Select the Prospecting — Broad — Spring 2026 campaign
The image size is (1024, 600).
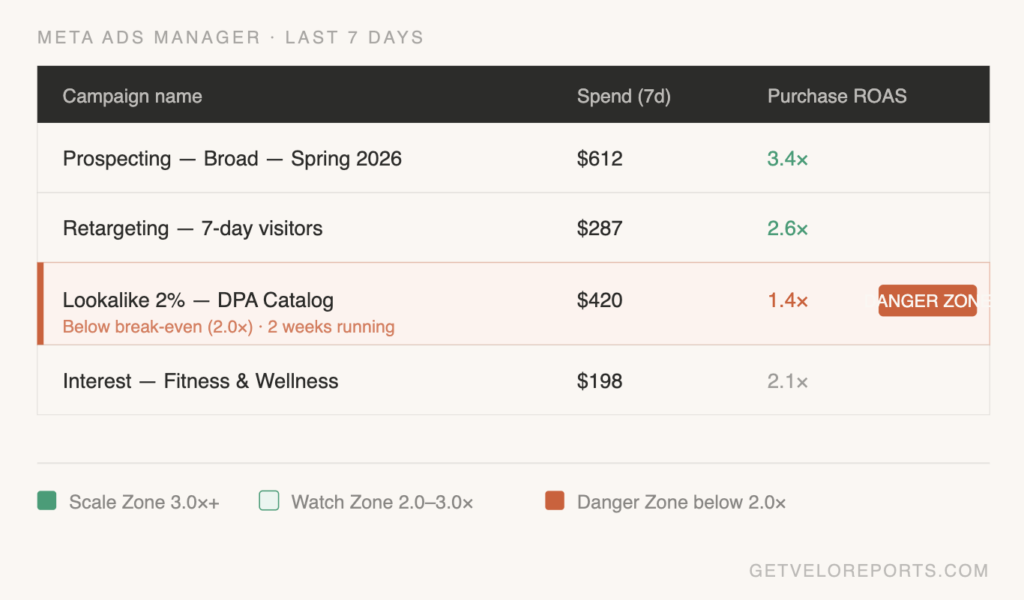click(232, 158)
